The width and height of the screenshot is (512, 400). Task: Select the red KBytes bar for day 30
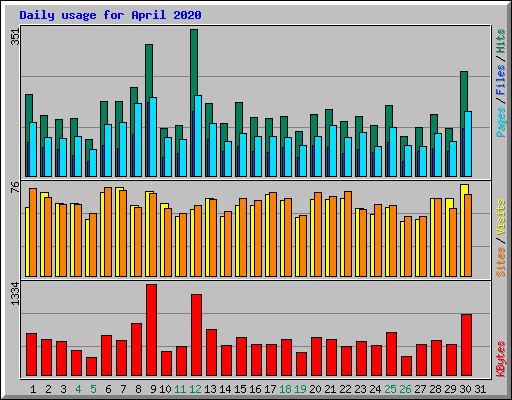466,345
